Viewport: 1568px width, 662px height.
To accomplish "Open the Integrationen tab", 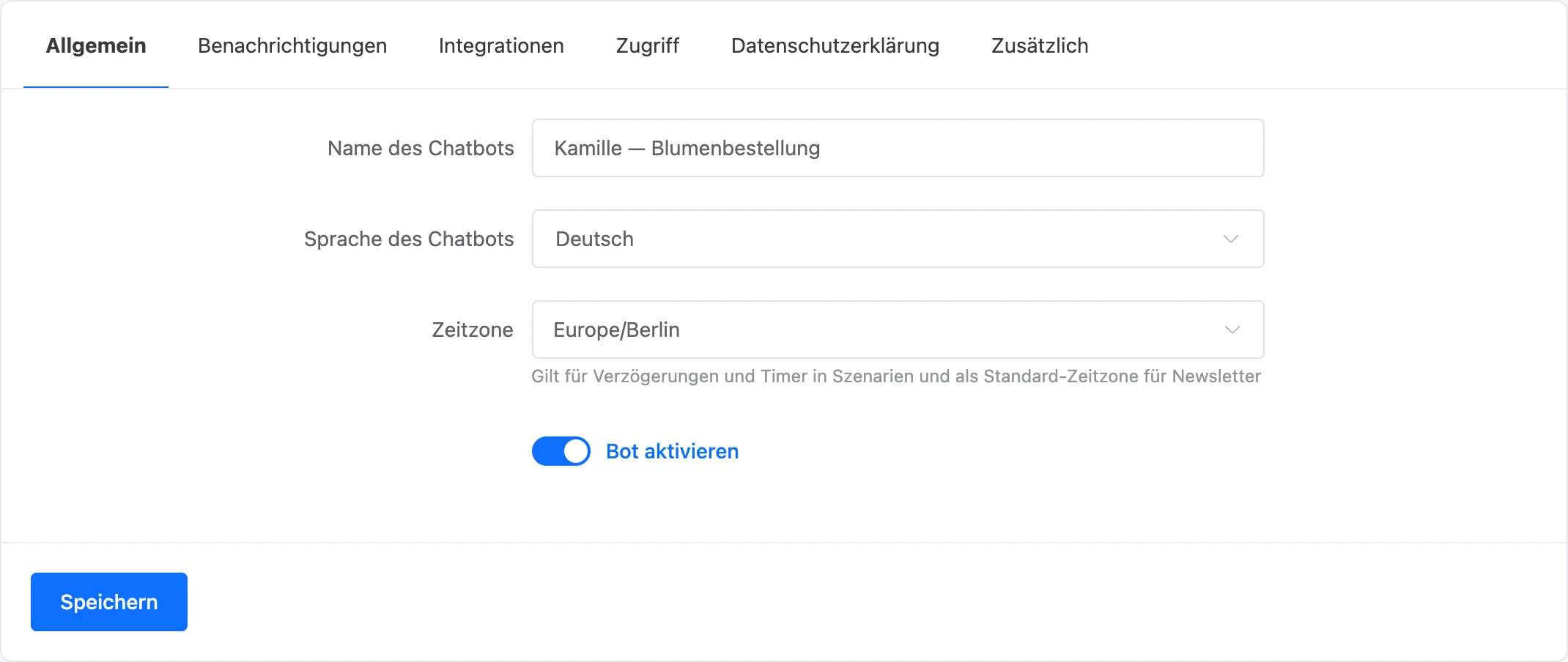I will [x=501, y=45].
